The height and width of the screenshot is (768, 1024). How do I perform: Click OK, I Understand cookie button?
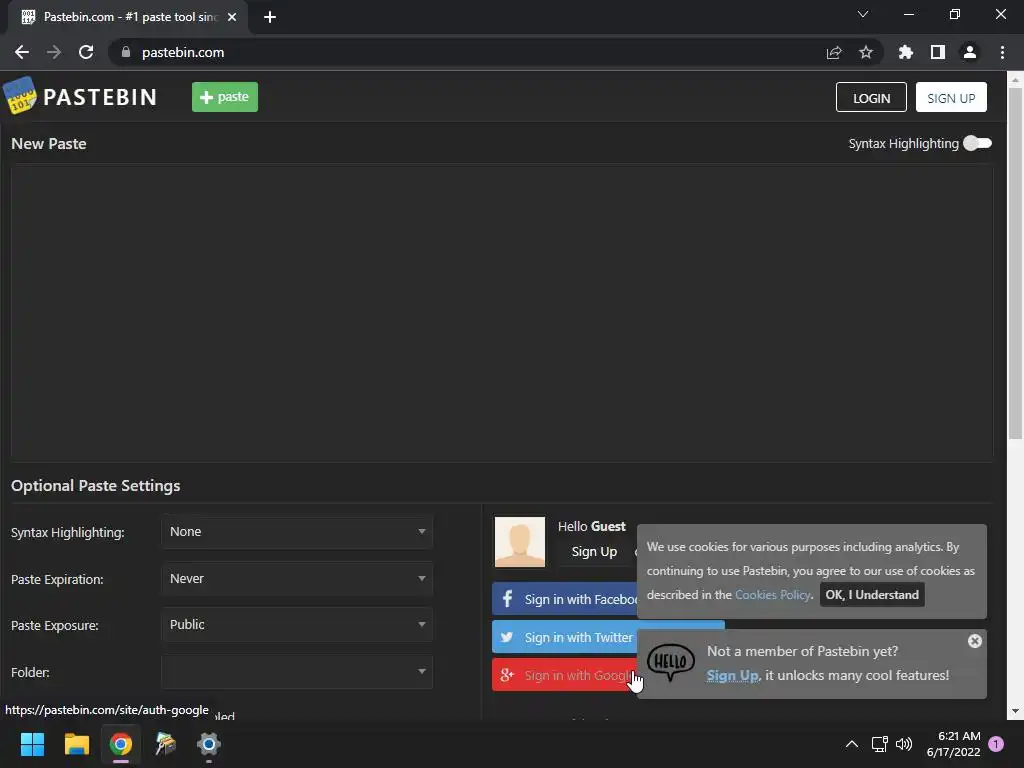[x=872, y=595]
